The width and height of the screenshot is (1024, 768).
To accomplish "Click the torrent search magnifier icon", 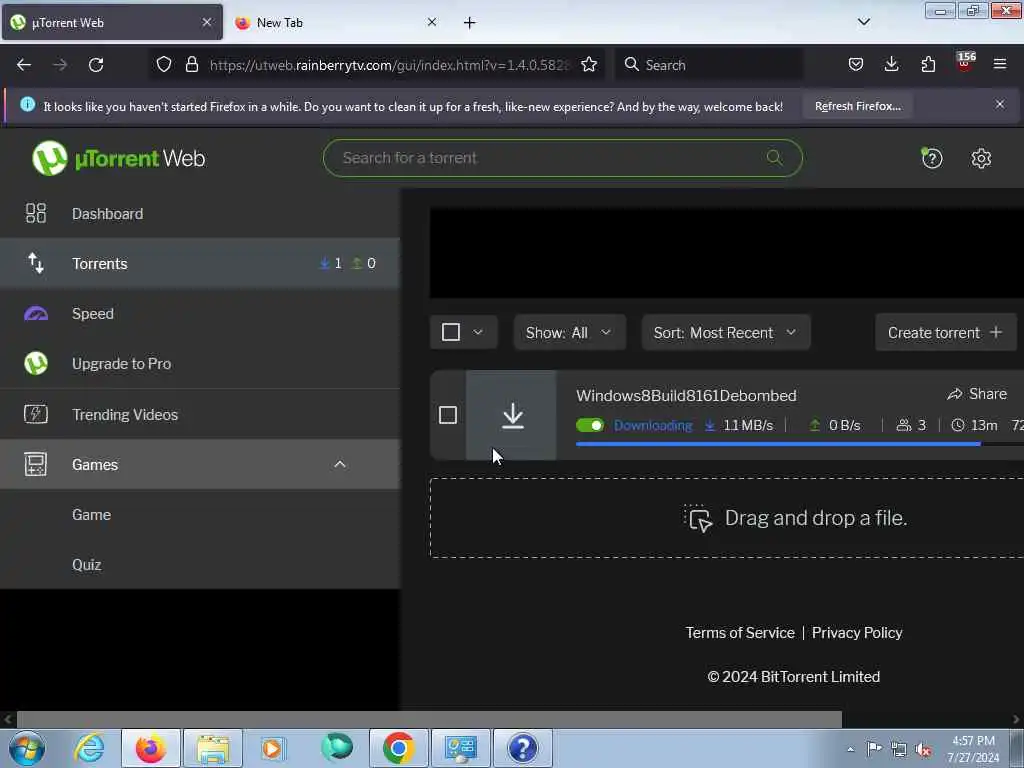I will pyautogui.click(x=775, y=157).
